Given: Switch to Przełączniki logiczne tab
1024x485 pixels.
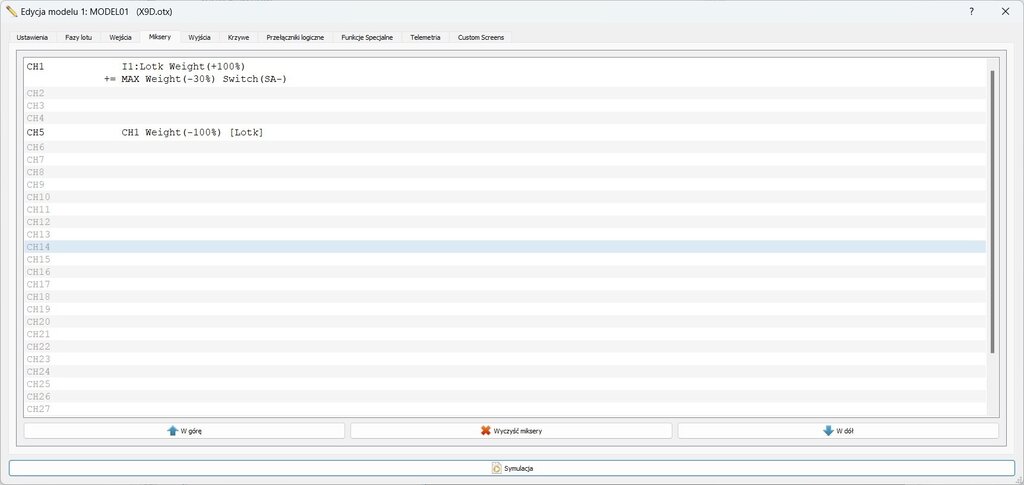Looking at the screenshot, I should pos(295,37).
